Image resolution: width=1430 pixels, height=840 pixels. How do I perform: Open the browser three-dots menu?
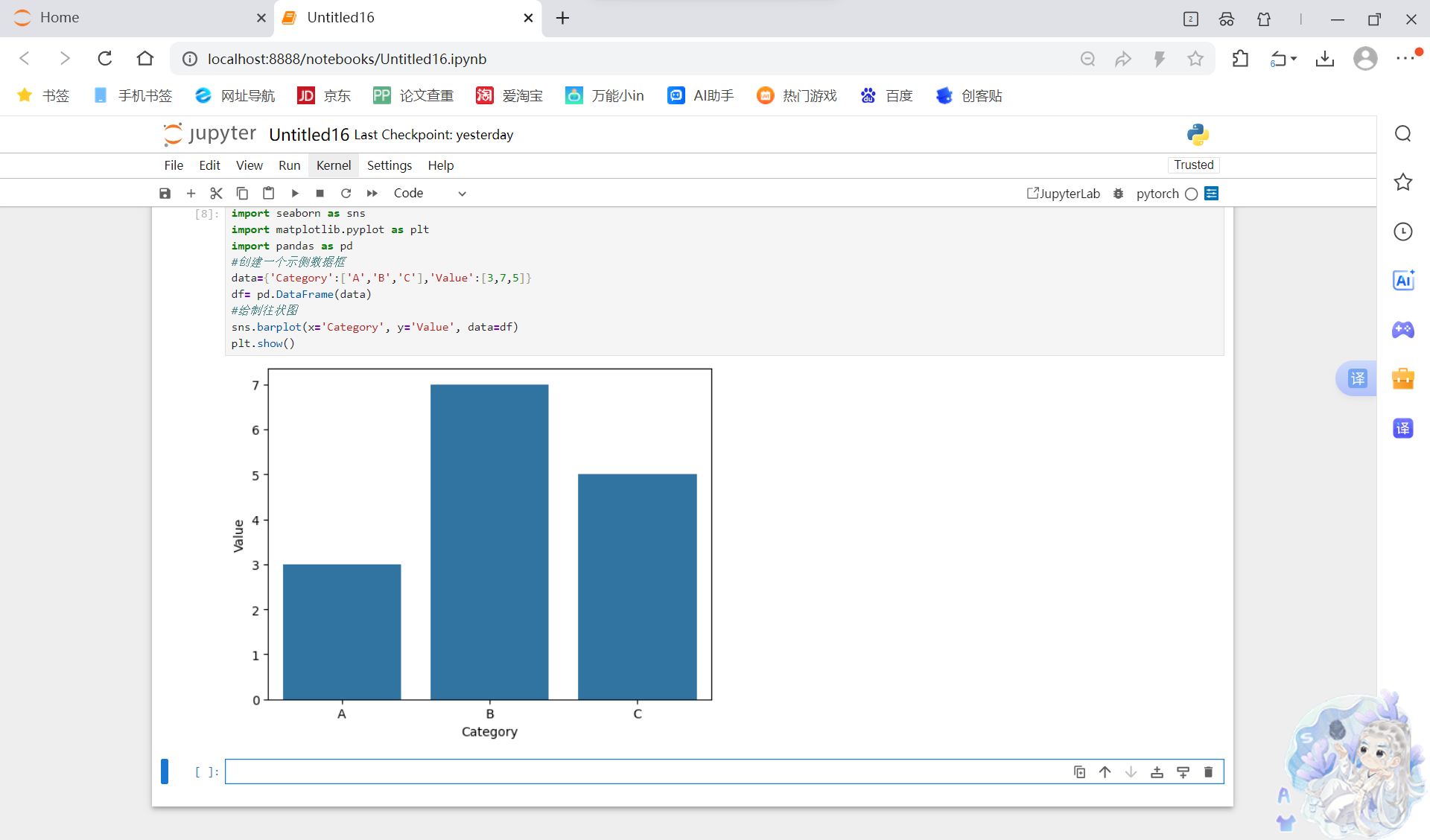[x=1405, y=59]
